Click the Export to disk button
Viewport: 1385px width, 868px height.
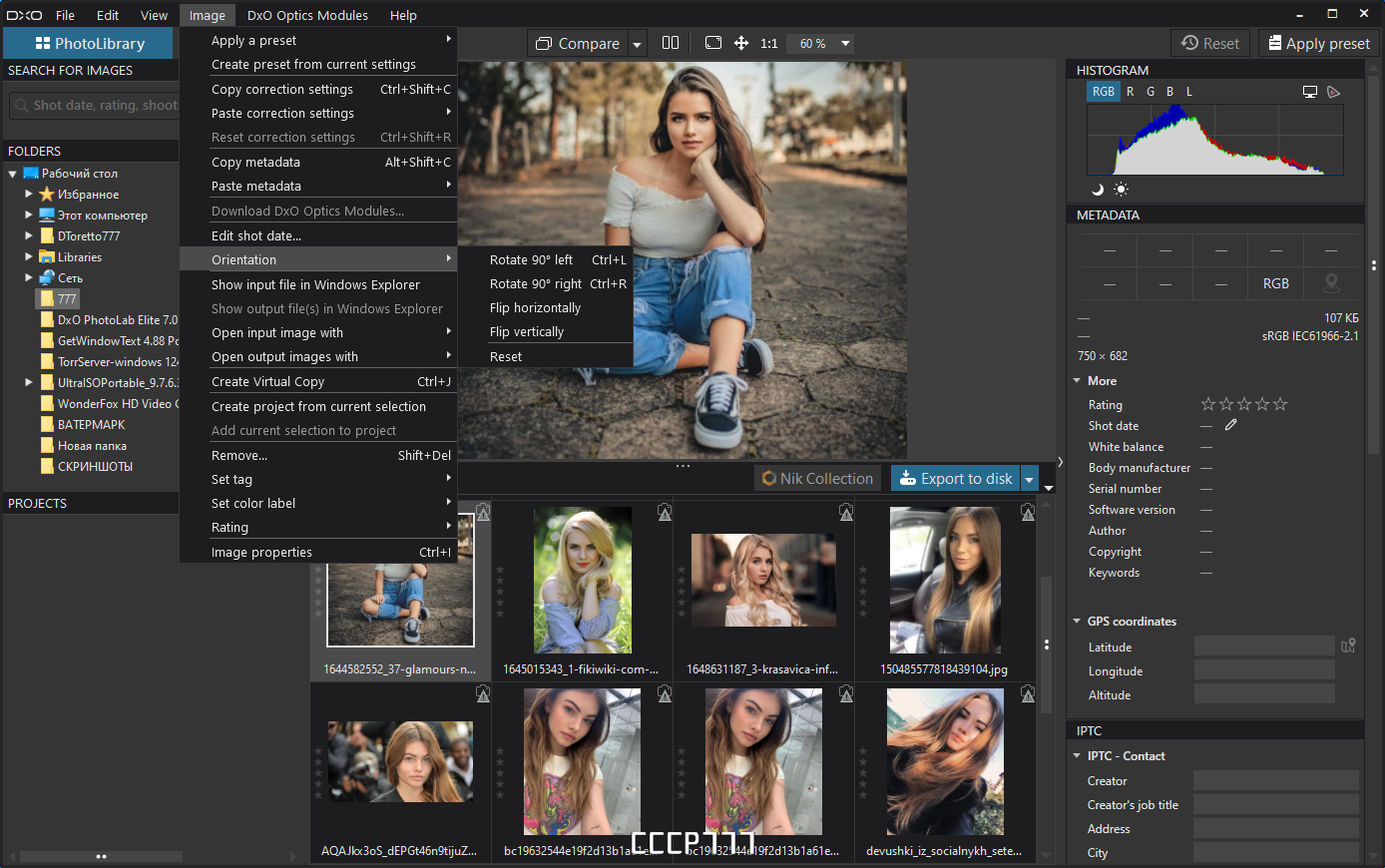(956, 479)
